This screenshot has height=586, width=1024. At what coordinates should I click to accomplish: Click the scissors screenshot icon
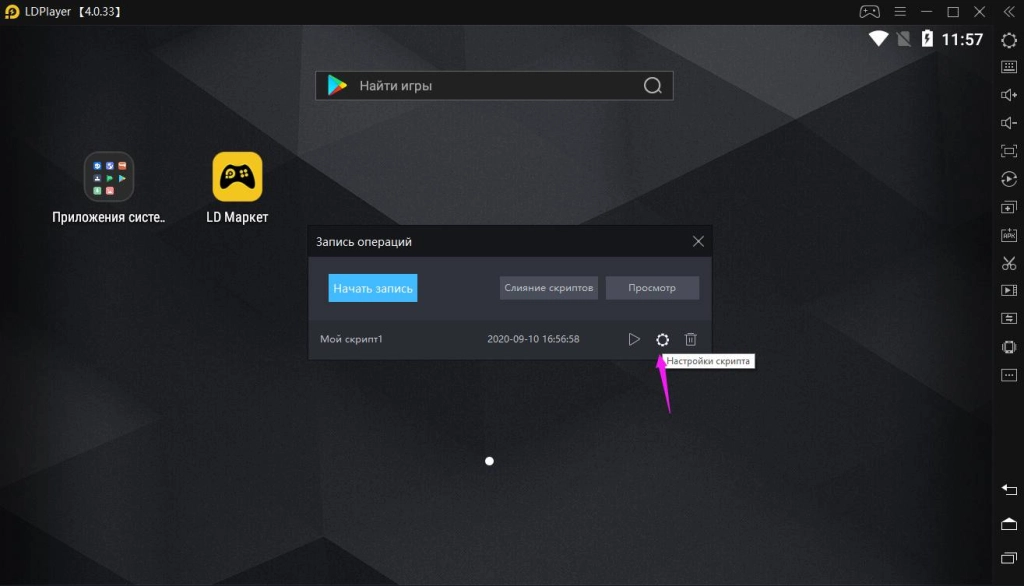pos(1009,263)
